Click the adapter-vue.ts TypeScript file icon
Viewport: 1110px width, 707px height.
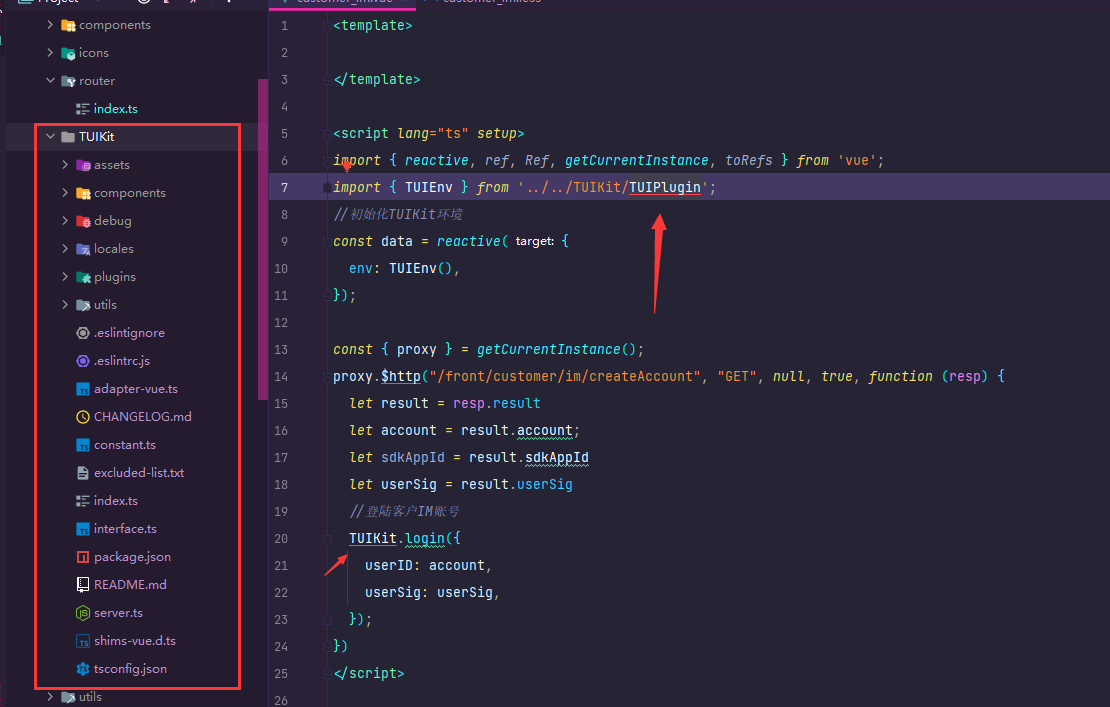(x=83, y=389)
